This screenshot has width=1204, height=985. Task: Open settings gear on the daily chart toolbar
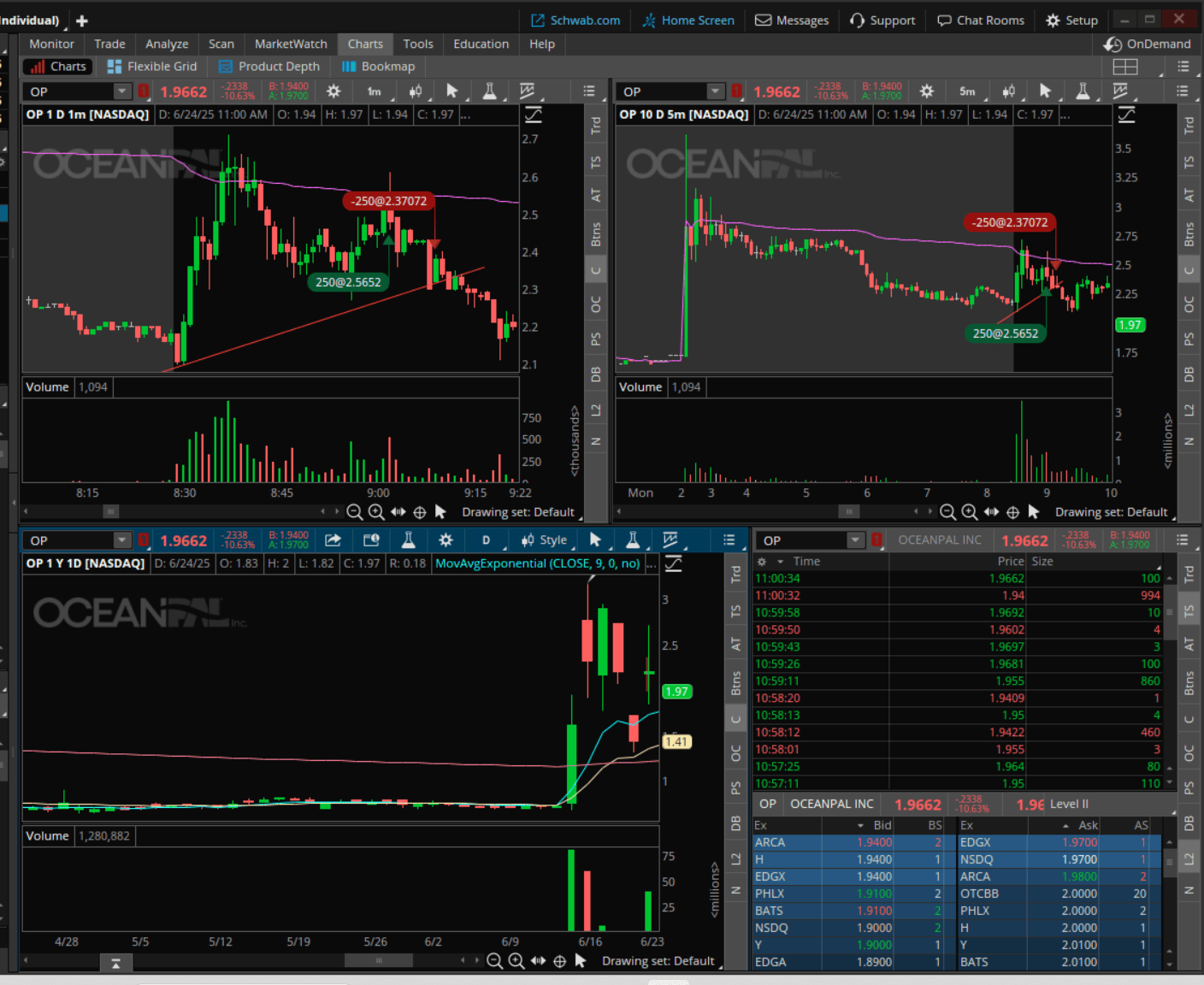[x=446, y=540]
